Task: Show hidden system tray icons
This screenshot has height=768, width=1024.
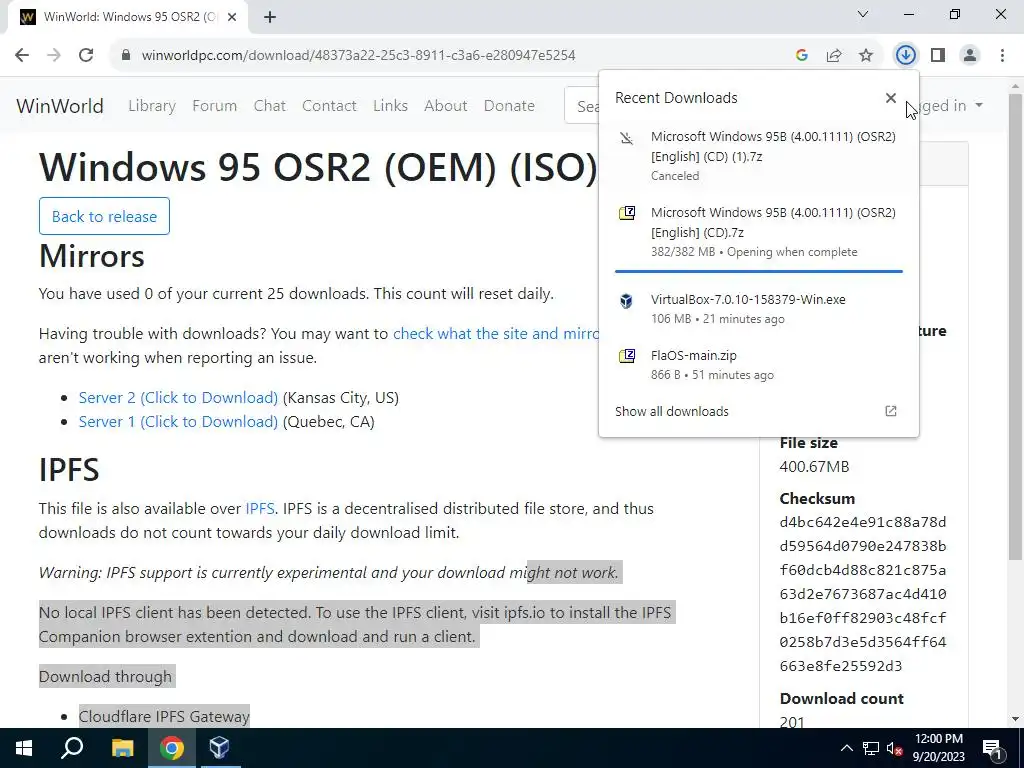Action: click(x=846, y=748)
